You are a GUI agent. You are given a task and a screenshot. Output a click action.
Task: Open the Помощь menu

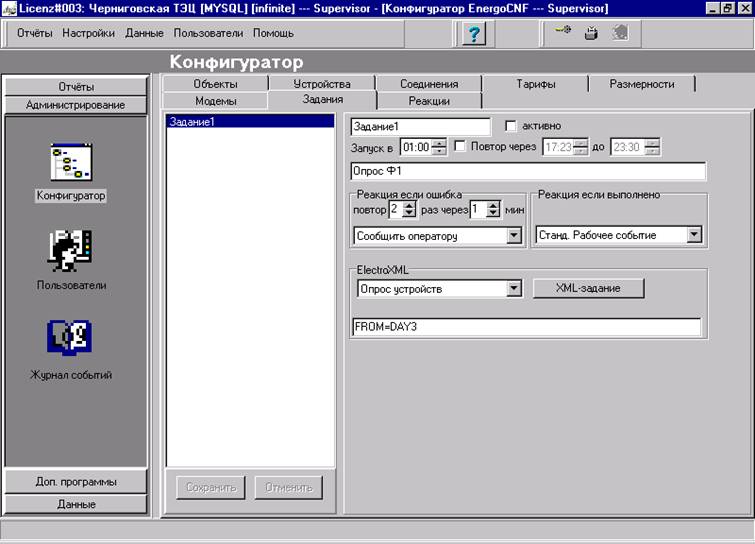point(273,33)
